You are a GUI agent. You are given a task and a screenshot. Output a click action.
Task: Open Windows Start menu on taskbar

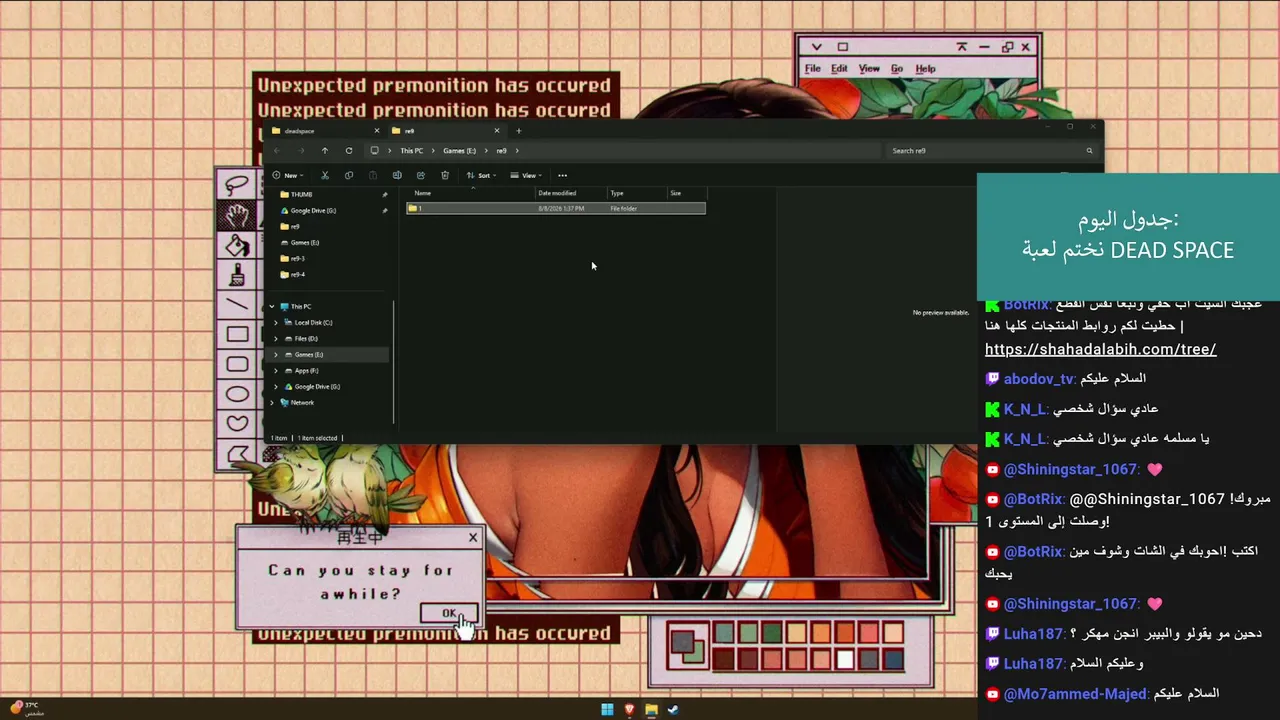607,710
